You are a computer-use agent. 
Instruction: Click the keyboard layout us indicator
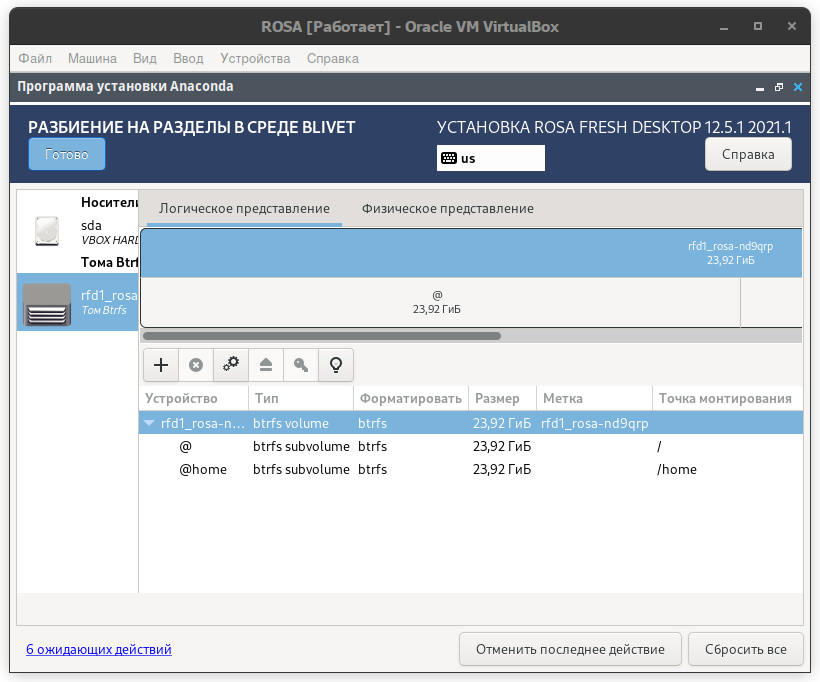point(490,158)
